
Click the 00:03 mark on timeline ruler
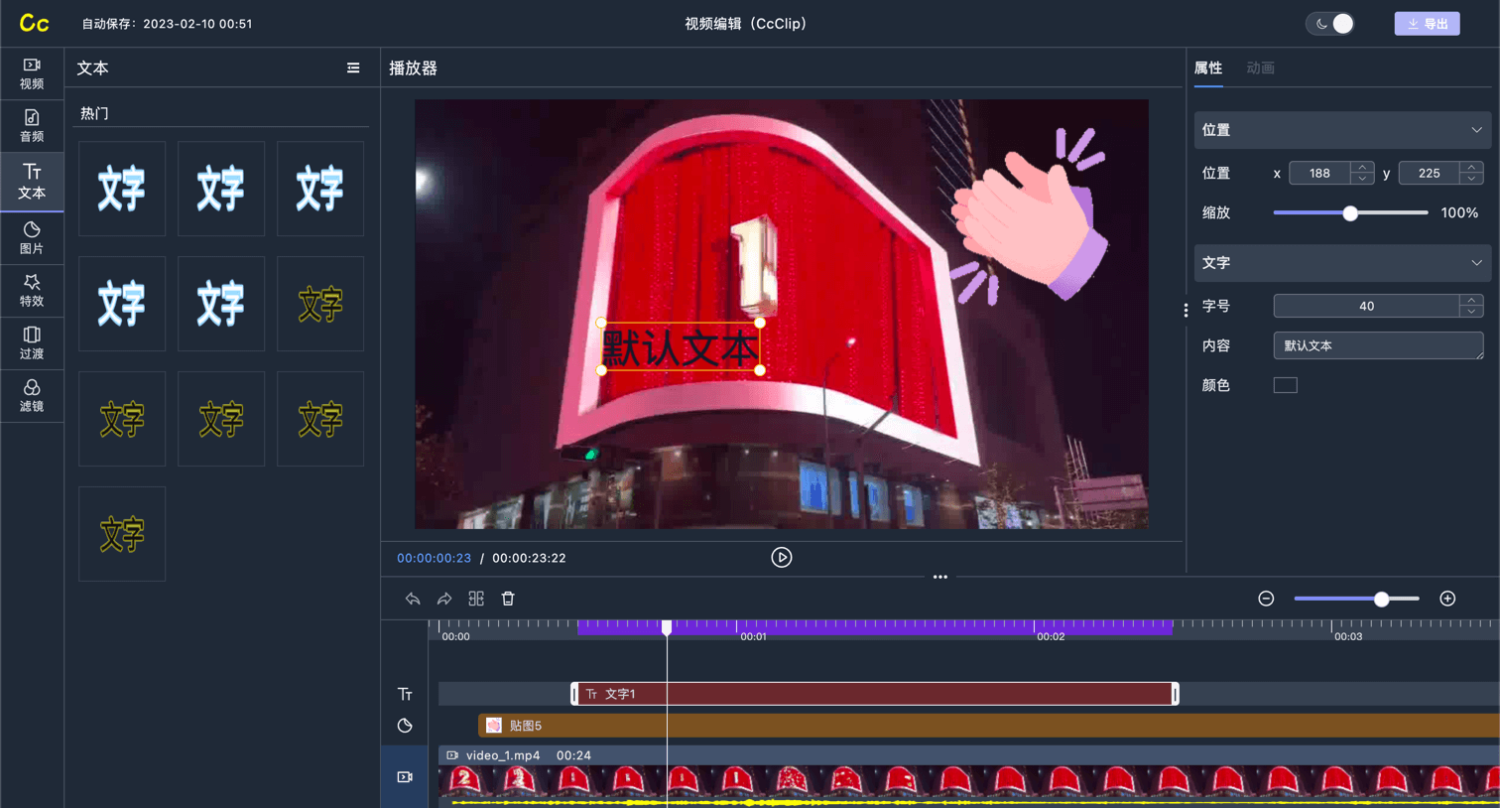pyautogui.click(x=1348, y=636)
